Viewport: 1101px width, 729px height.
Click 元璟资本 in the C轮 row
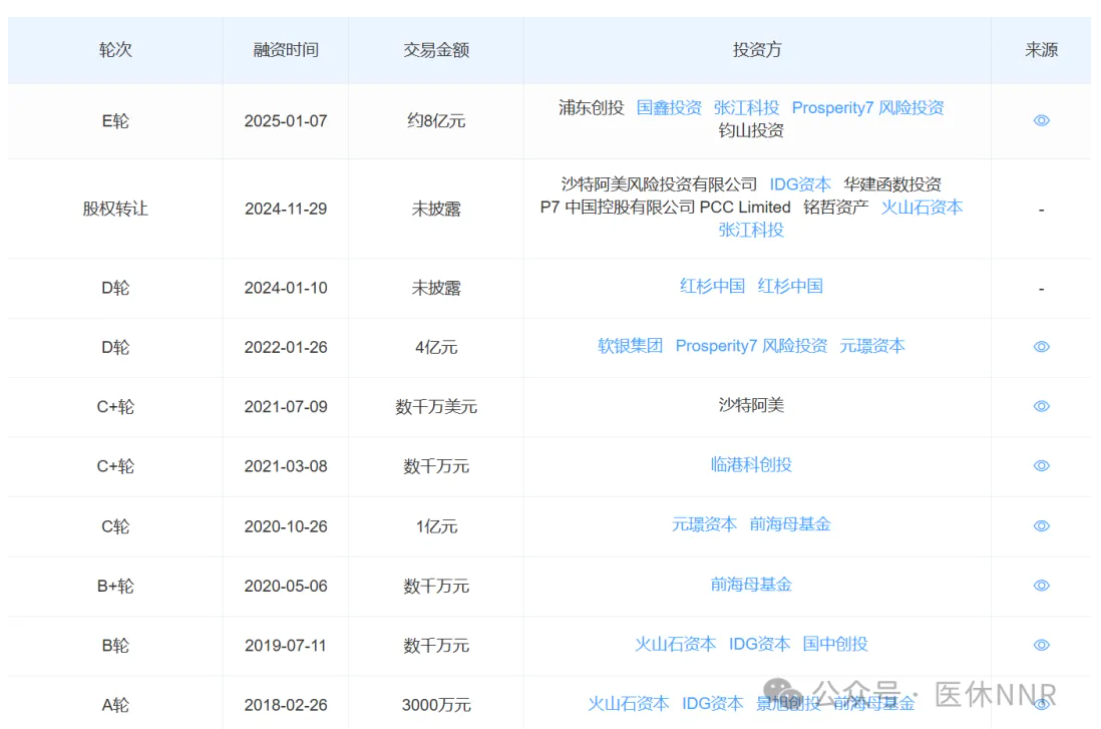point(704,524)
